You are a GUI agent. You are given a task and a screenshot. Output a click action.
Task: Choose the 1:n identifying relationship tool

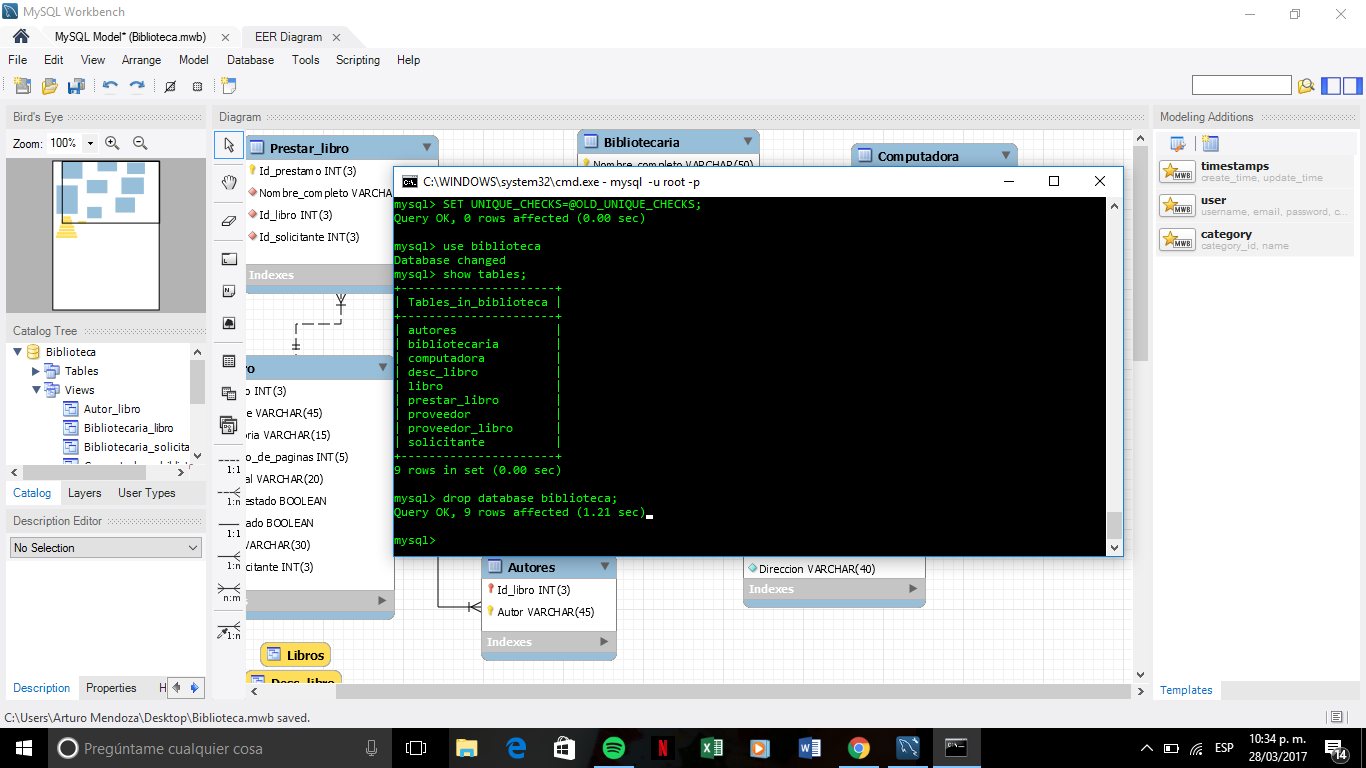(229, 561)
